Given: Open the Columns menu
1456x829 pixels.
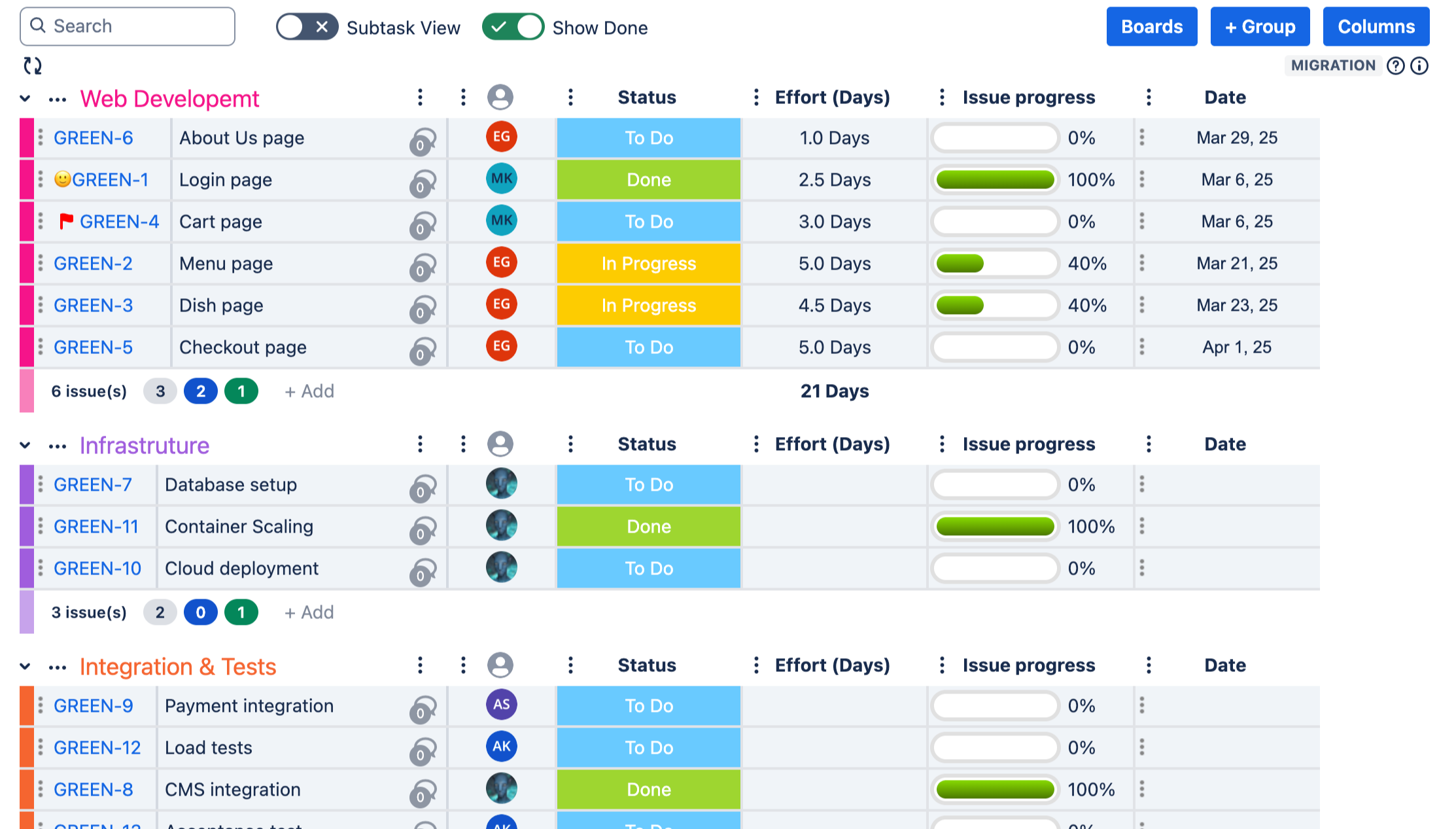Looking at the screenshot, I should point(1376,27).
